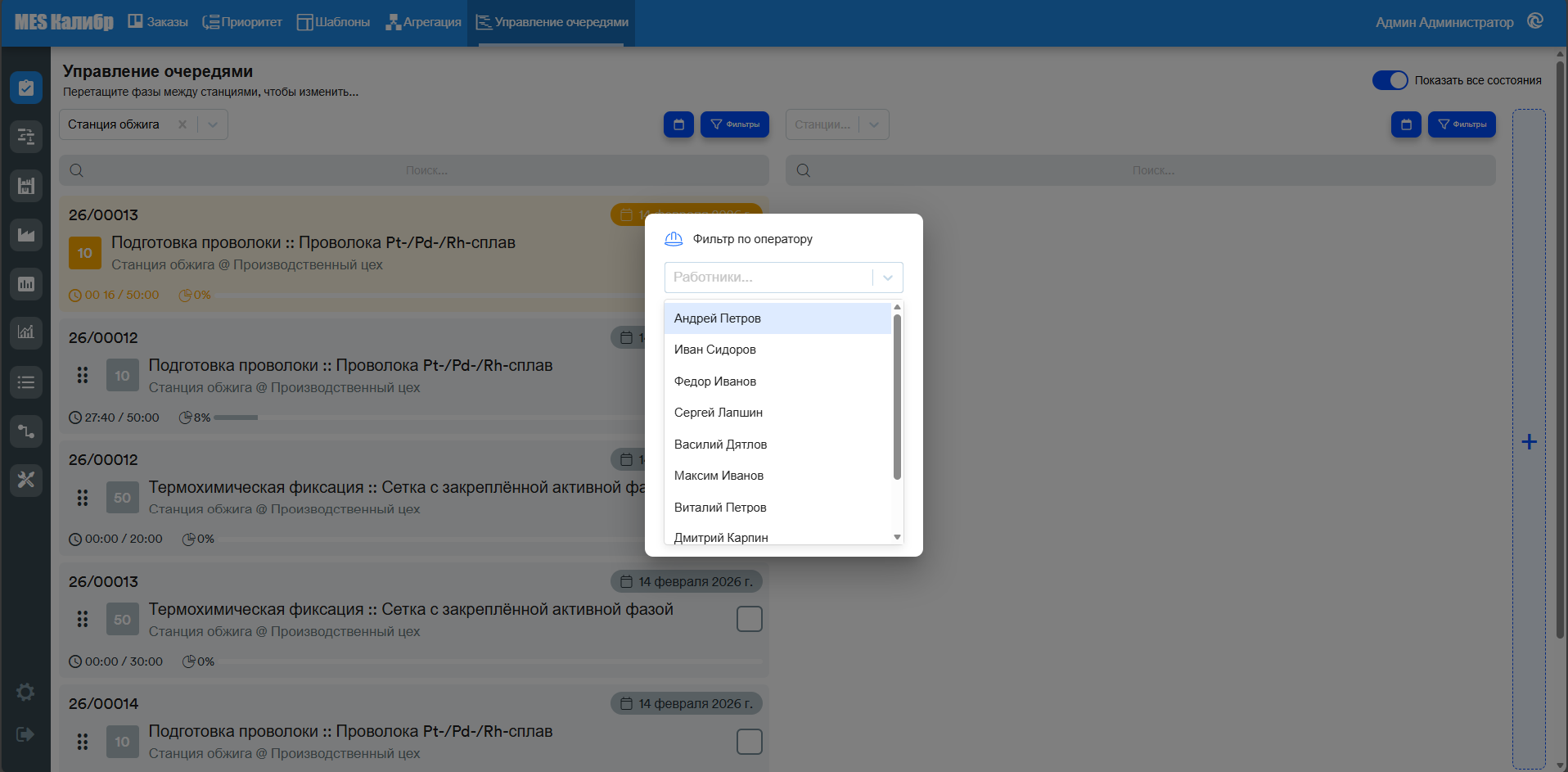Expand the right Станции dropdown
The height and width of the screenshot is (772, 1568).
[x=874, y=124]
